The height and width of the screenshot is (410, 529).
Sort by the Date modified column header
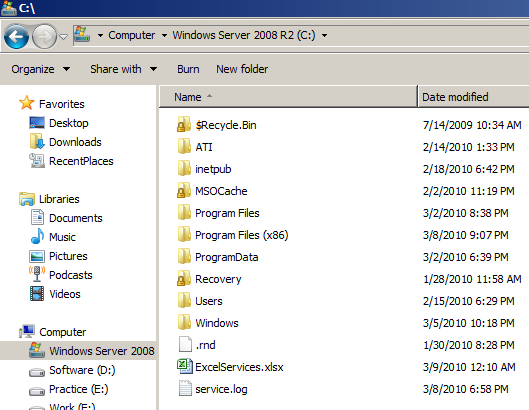coord(474,97)
